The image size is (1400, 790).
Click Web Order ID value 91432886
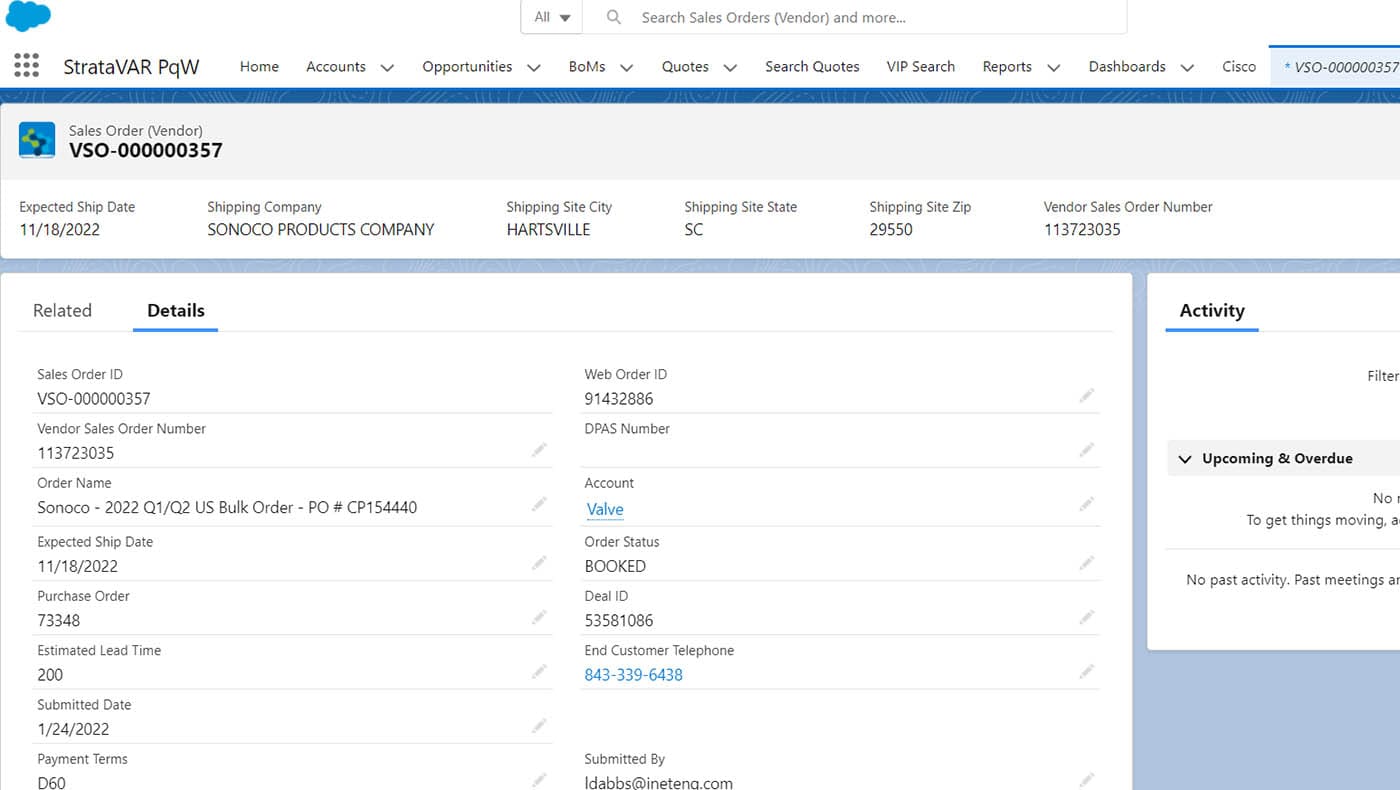coord(618,399)
